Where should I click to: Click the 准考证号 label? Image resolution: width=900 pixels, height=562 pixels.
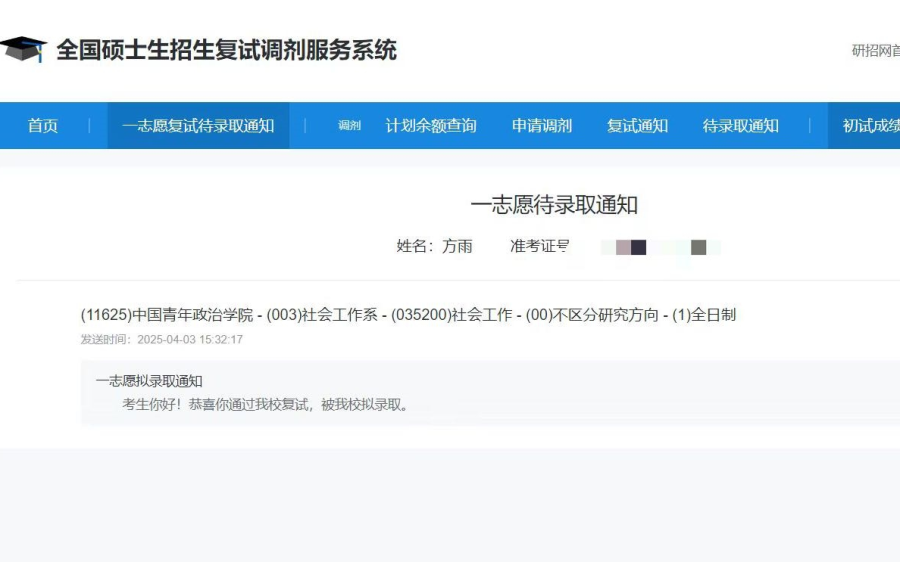[540, 246]
